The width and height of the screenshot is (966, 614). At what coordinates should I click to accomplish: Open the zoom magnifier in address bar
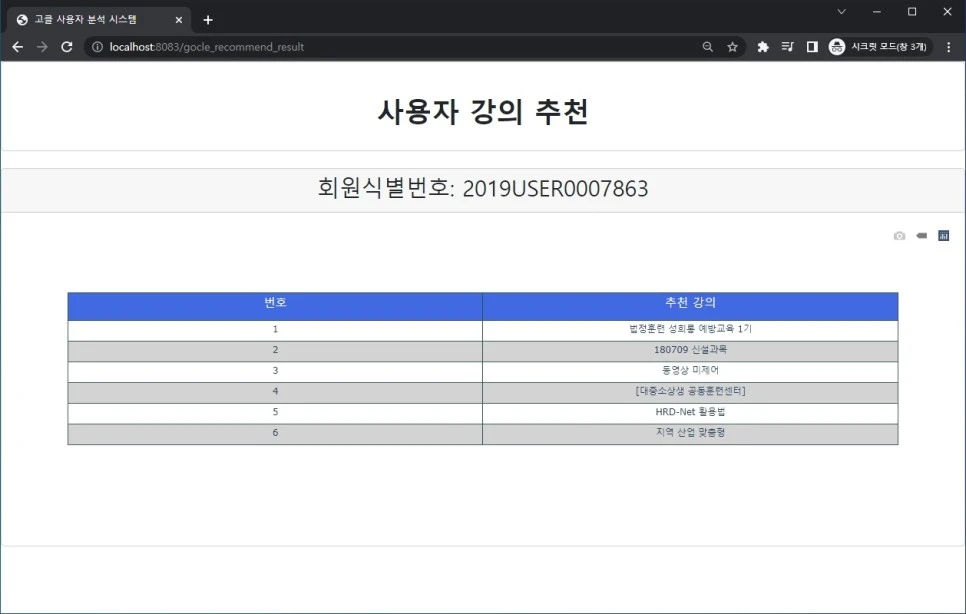pyautogui.click(x=708, y=47)
